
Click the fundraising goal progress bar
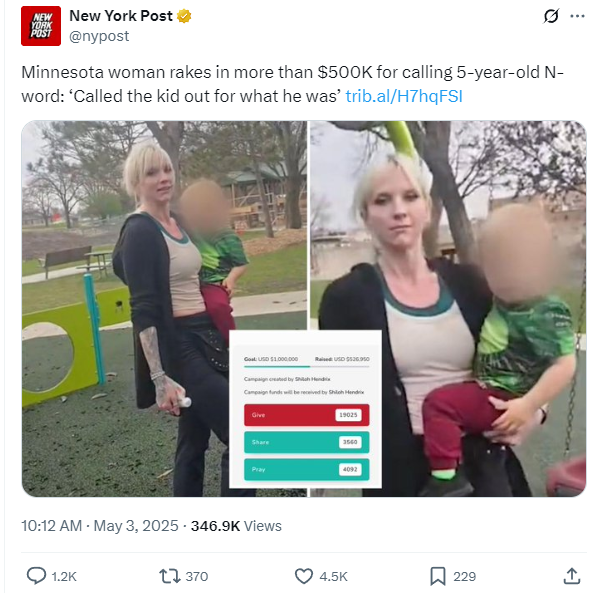(307, 366)
